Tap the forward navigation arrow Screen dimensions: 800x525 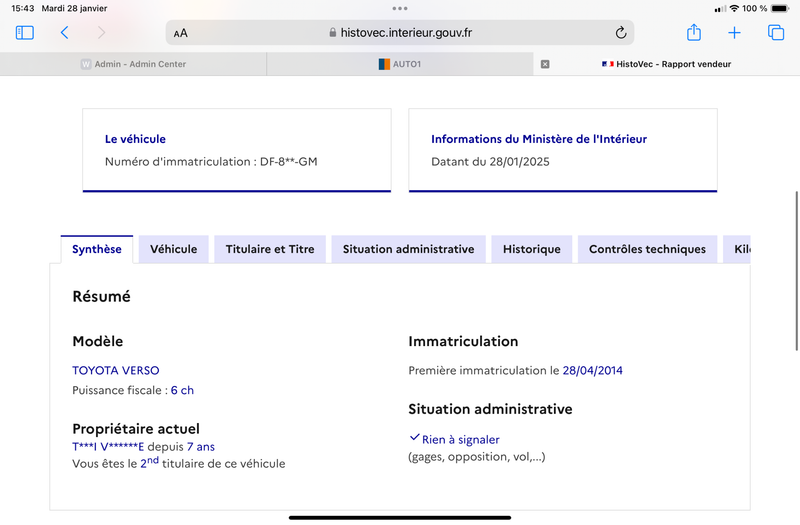click(x=101, y=33)
